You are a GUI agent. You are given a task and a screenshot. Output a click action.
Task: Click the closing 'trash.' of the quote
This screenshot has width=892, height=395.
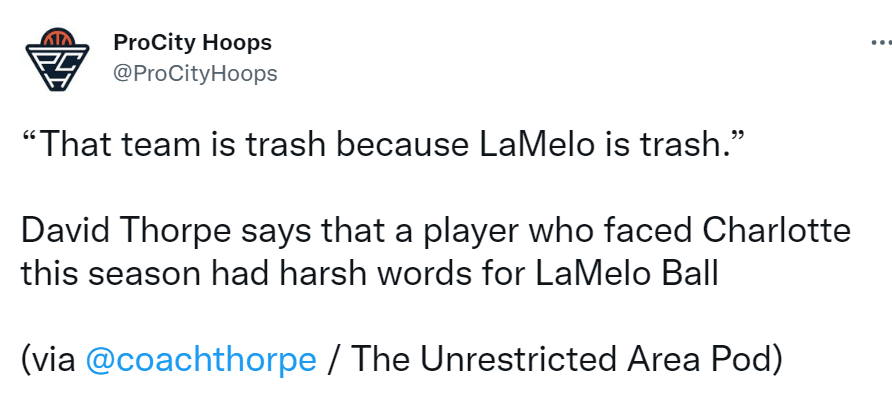679,146
